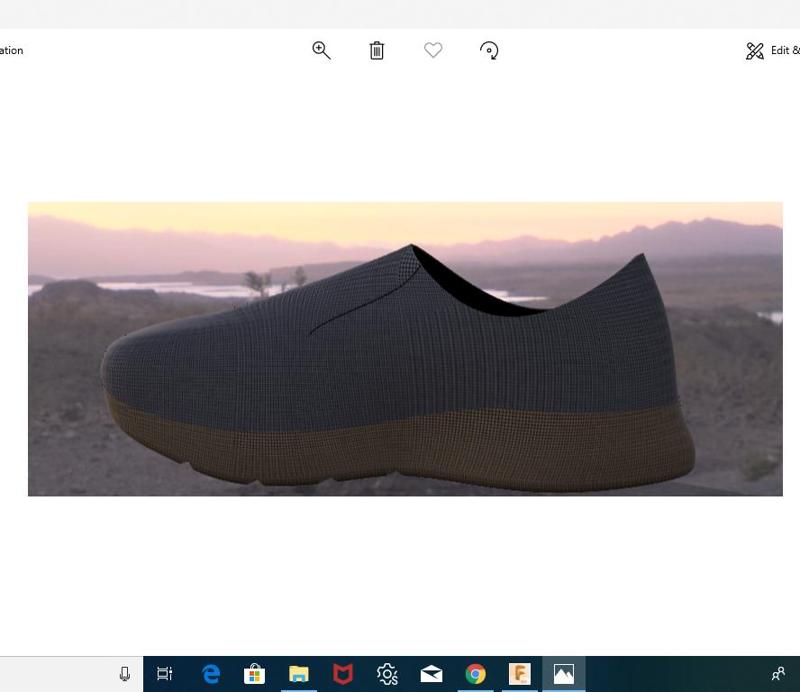Select the magnifier to adjust photo zoom

pos(320,50)
